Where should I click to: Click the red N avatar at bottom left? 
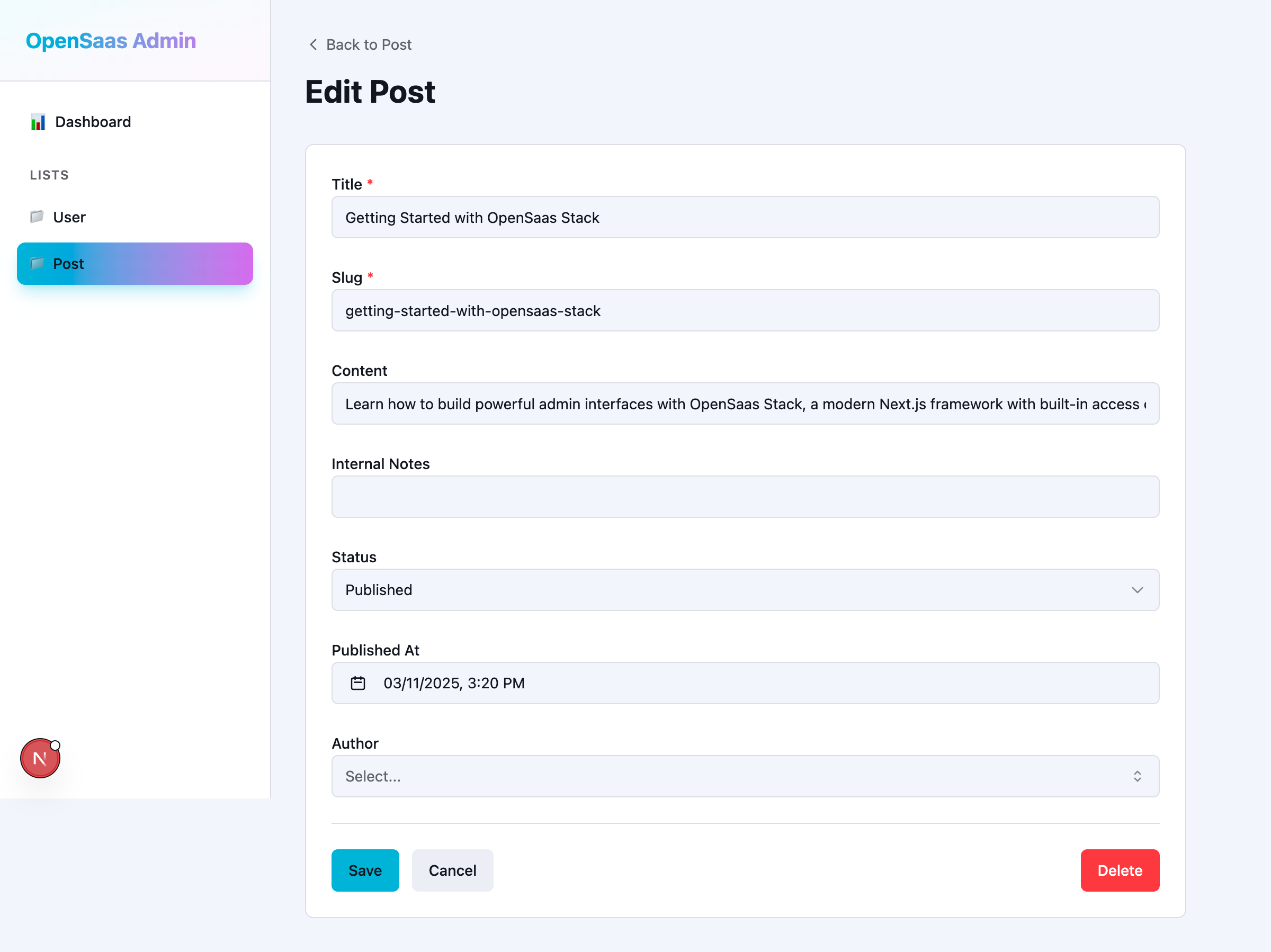click(39, 758)
